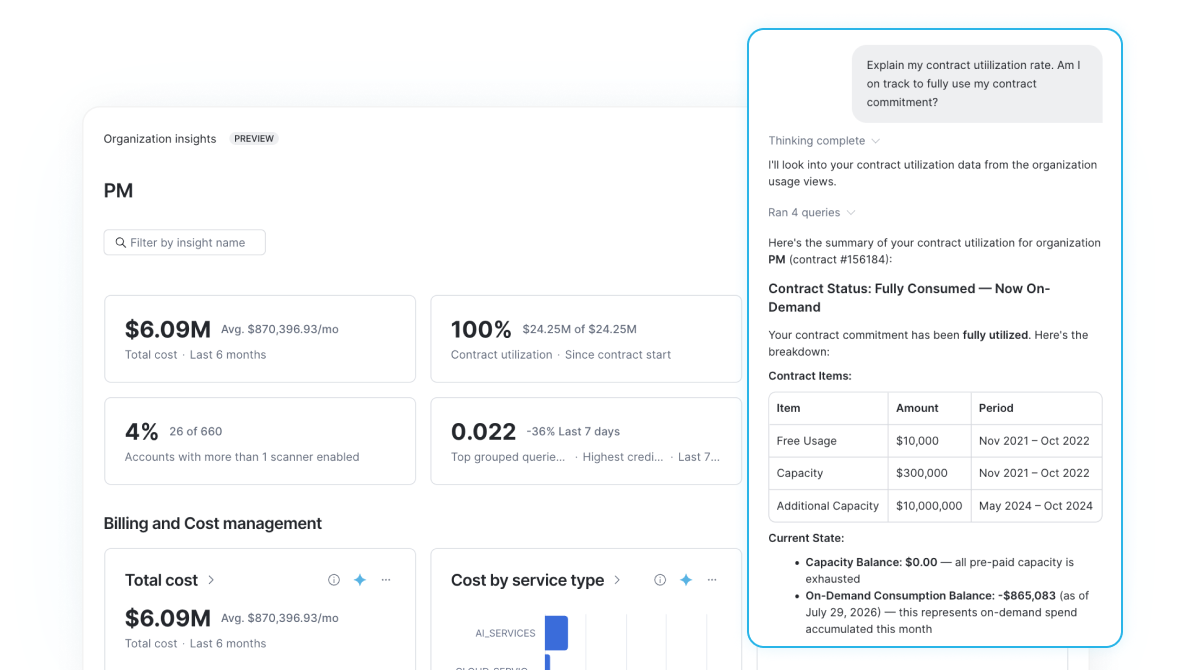Click the AI_SERVICES bar in chart

pos(556,633)
